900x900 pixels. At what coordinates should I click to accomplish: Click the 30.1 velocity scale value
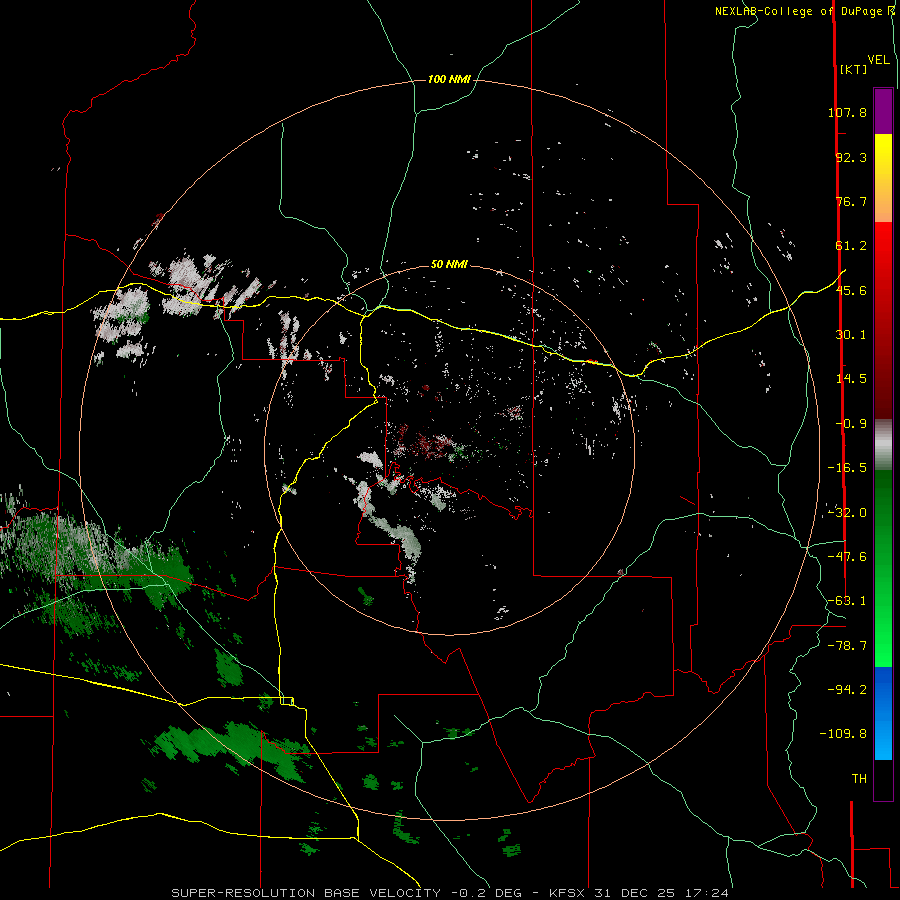851,335
